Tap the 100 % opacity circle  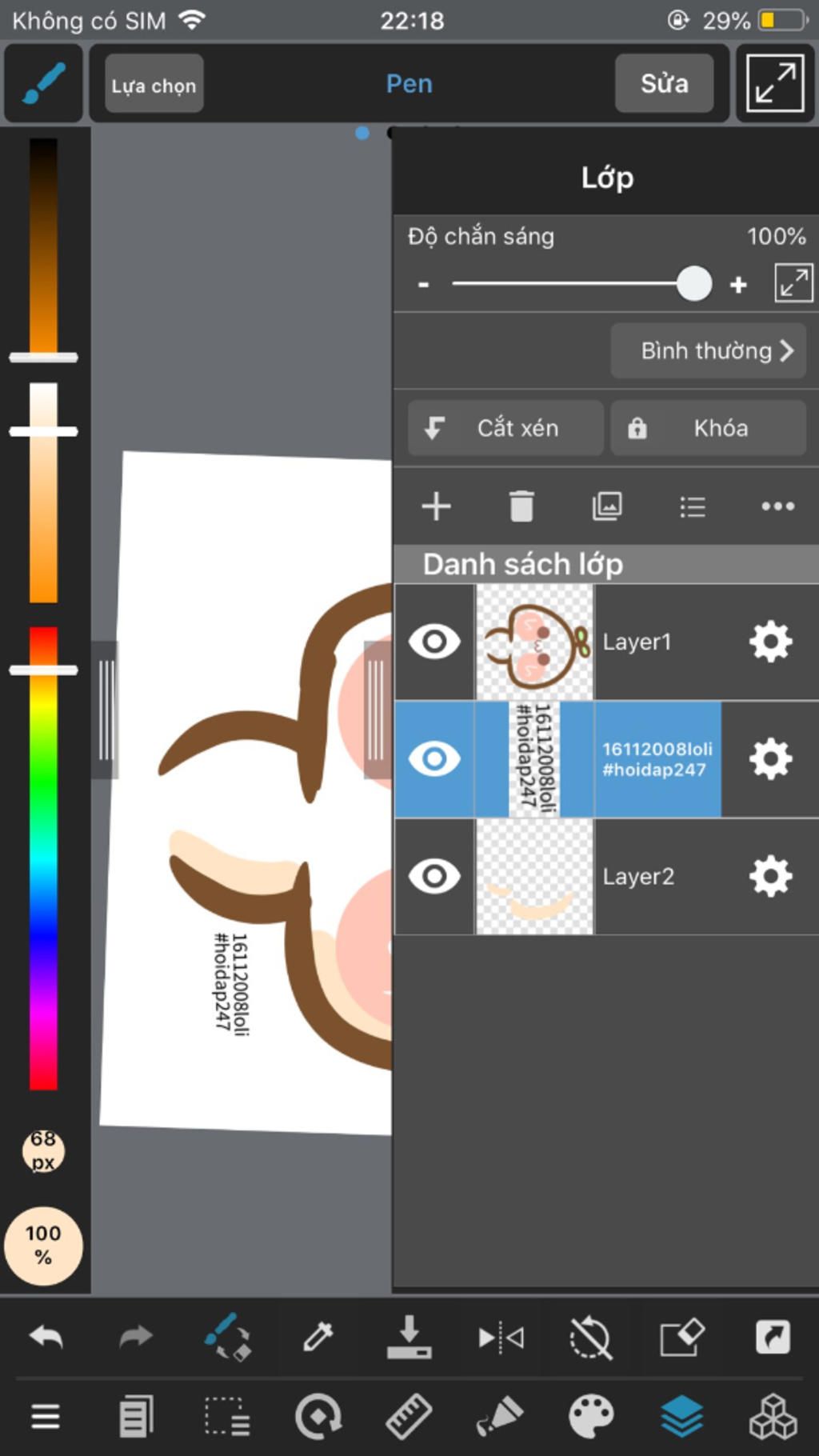point(43,1246)
